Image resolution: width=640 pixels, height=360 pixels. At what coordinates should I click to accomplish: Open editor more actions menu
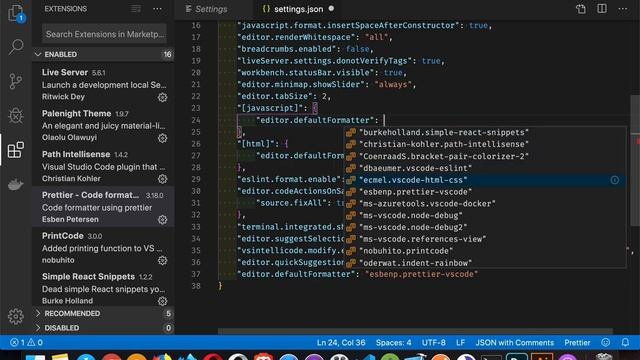pyautogui.click(x=623, y=9)
